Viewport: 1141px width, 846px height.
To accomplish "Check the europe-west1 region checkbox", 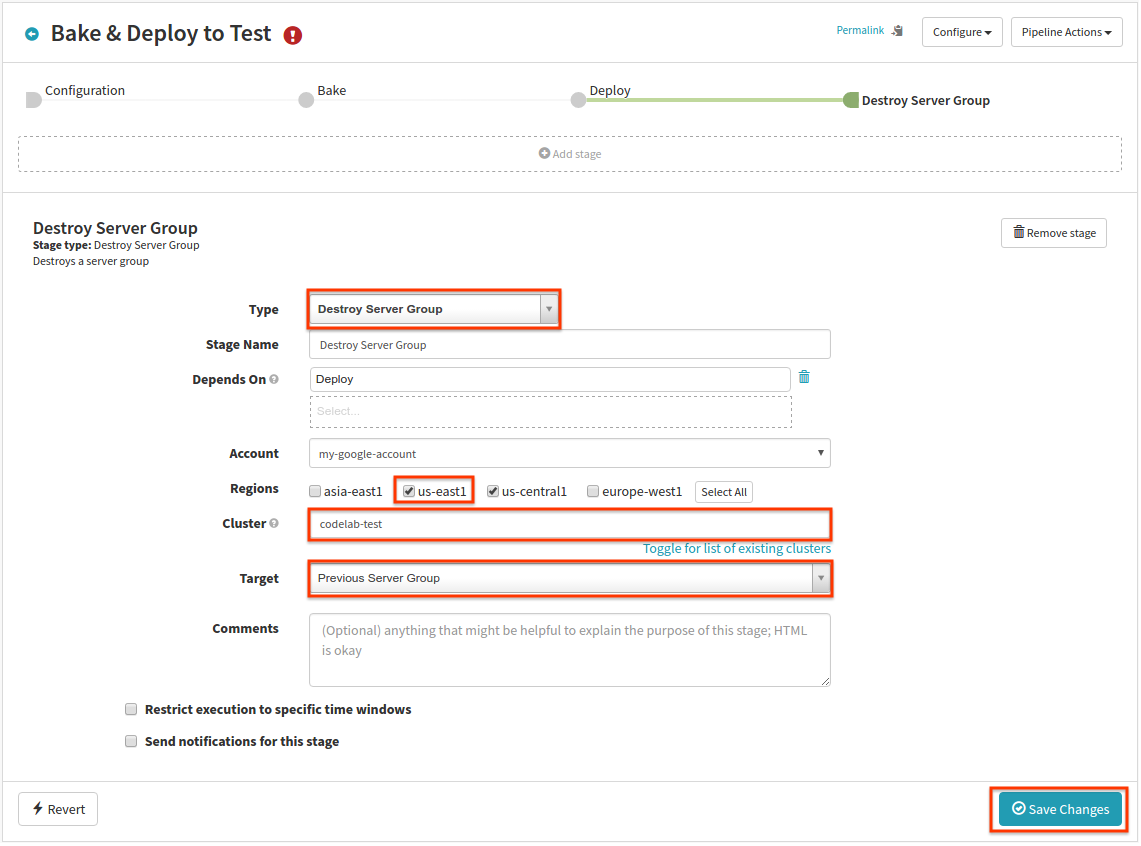I will coord(593,491).
